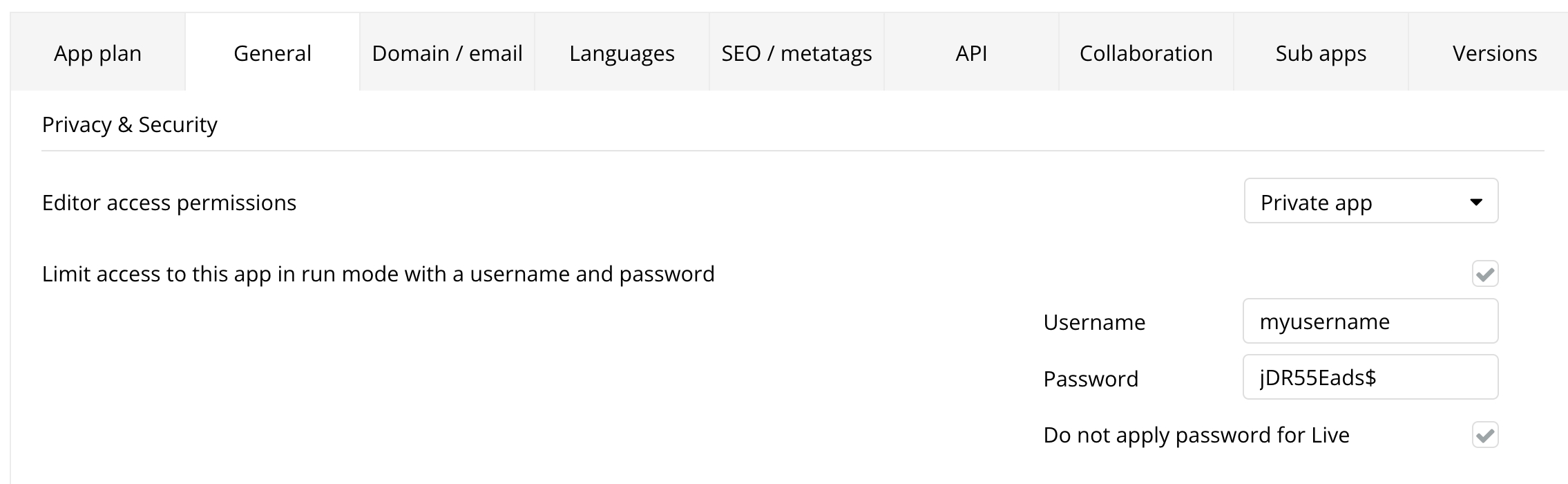The image size is (1568, 484).
Task: Select the Versions tab
Action: click(x=1494, y=53)
